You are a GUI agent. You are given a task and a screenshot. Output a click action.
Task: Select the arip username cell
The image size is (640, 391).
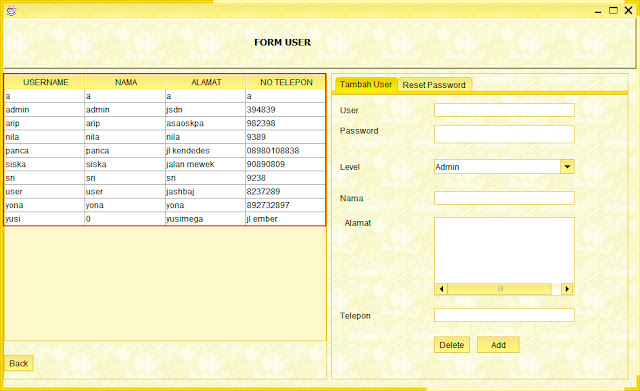click(44, 123)
